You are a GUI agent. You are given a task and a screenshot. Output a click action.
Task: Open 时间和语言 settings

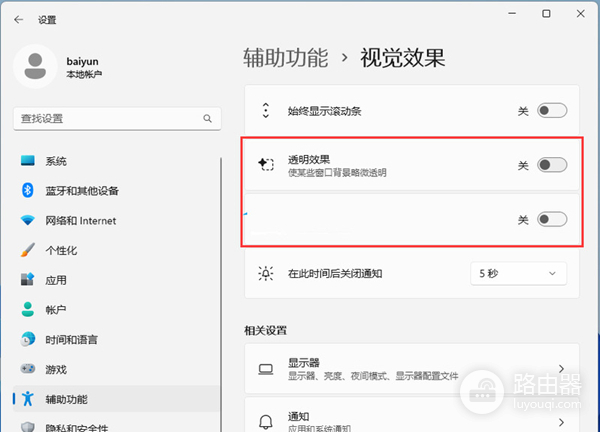(x=116, y=339)
